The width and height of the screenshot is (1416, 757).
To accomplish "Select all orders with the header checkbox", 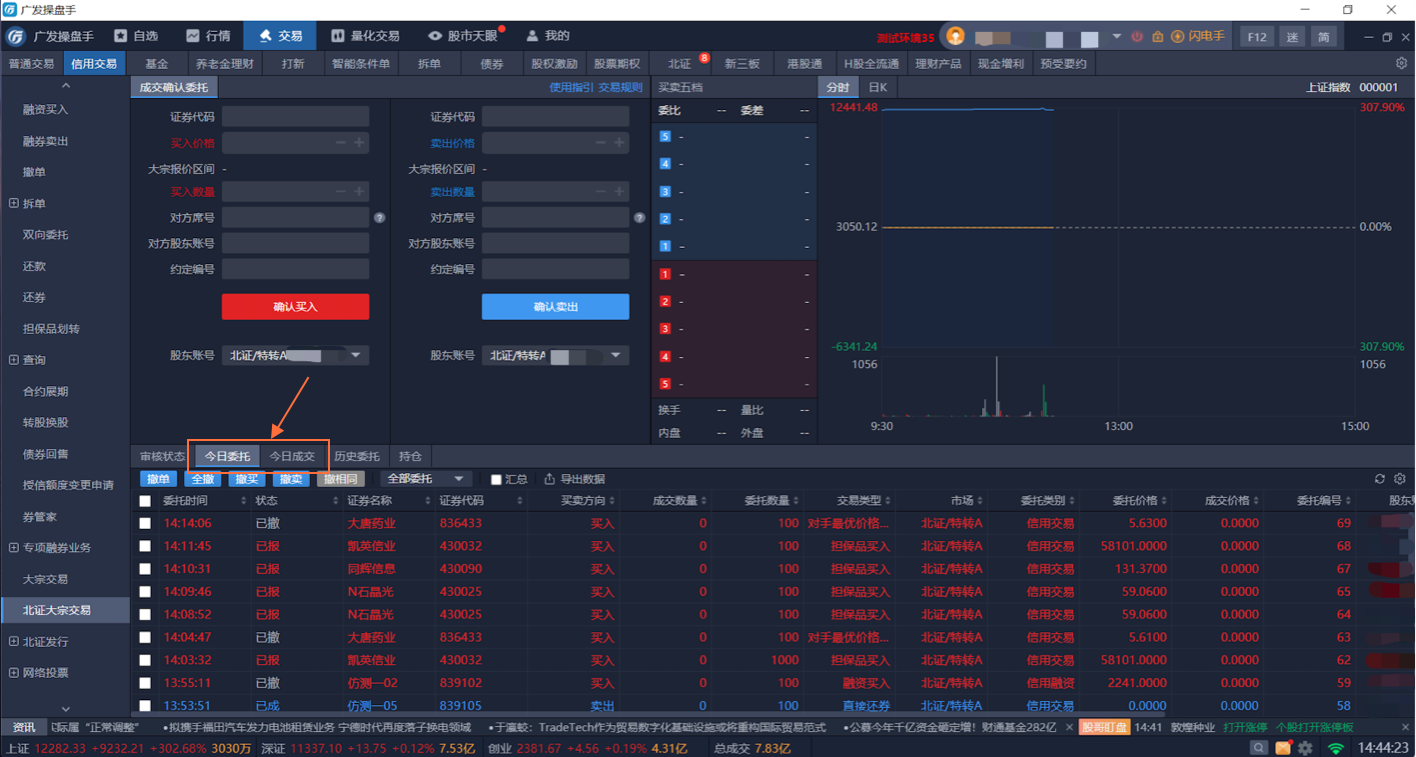I will pyautogui.click(x=145, y=501).
